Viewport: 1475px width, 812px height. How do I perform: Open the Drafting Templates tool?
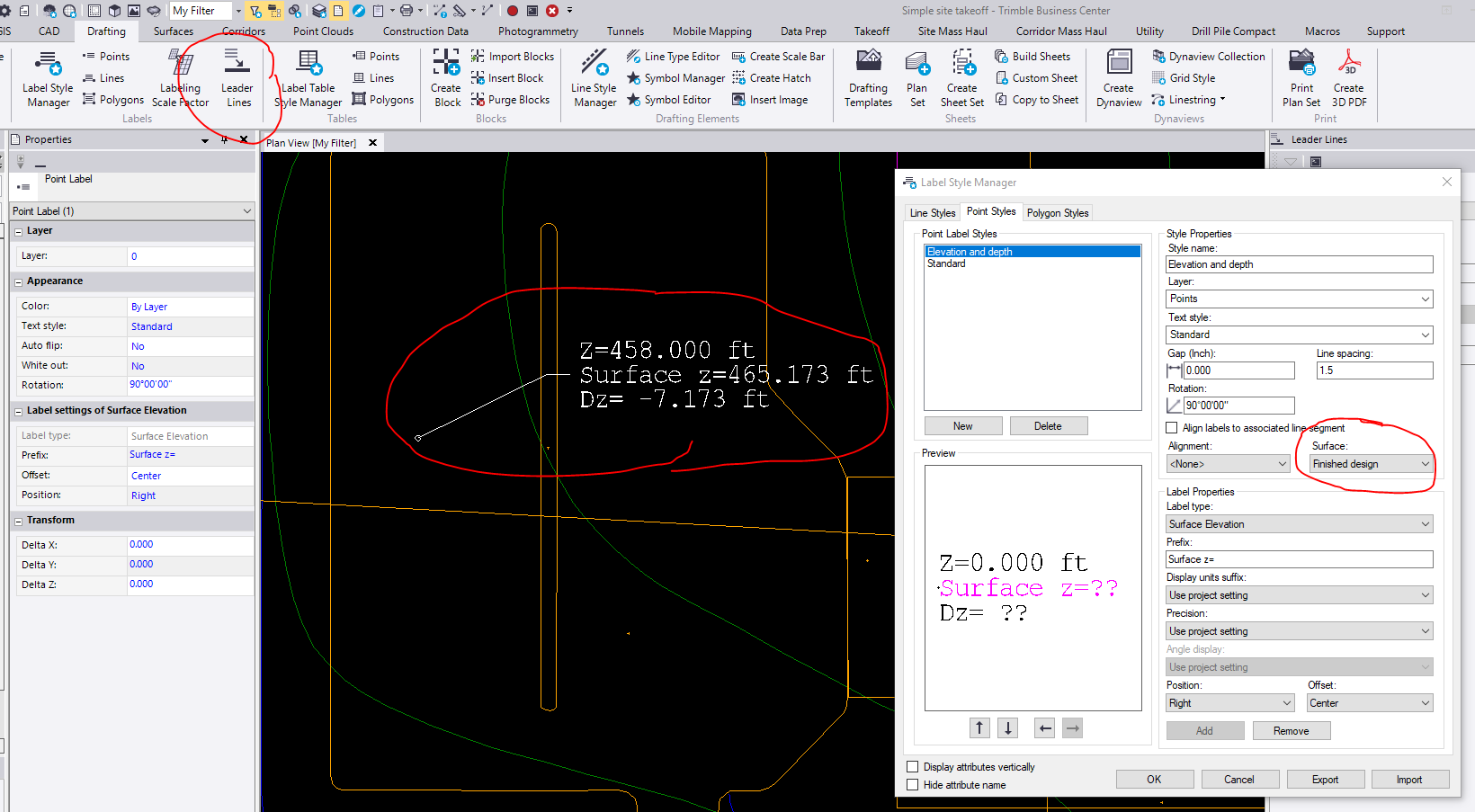point(867,79)
